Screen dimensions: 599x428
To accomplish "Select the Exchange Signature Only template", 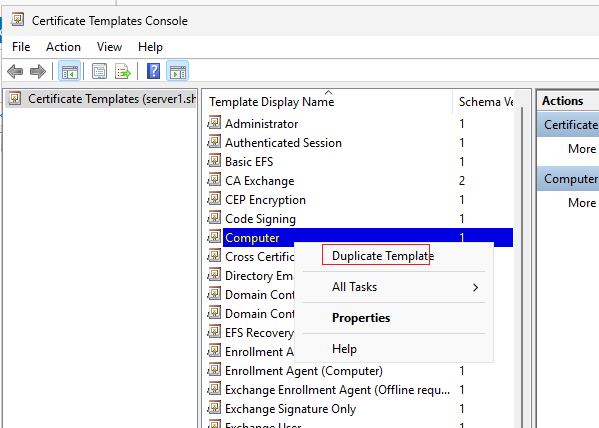I will coord(290,409).
